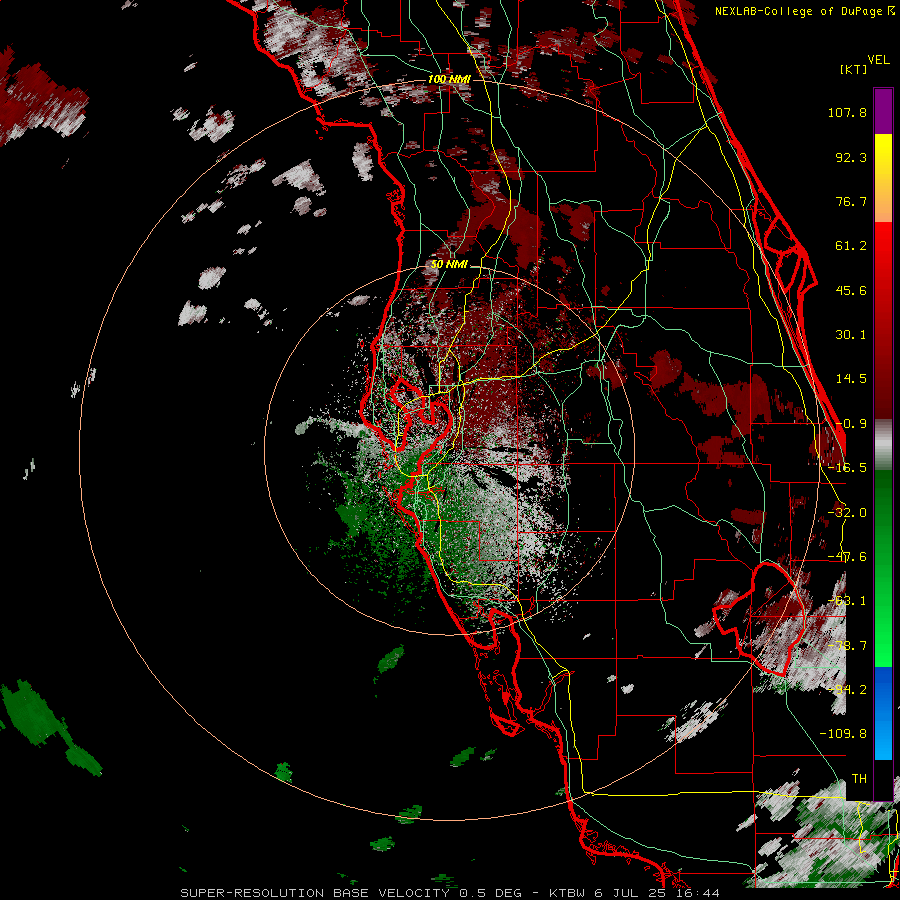
Task: Select the 76.7 velocity scale value
Action: coord(851,201)
